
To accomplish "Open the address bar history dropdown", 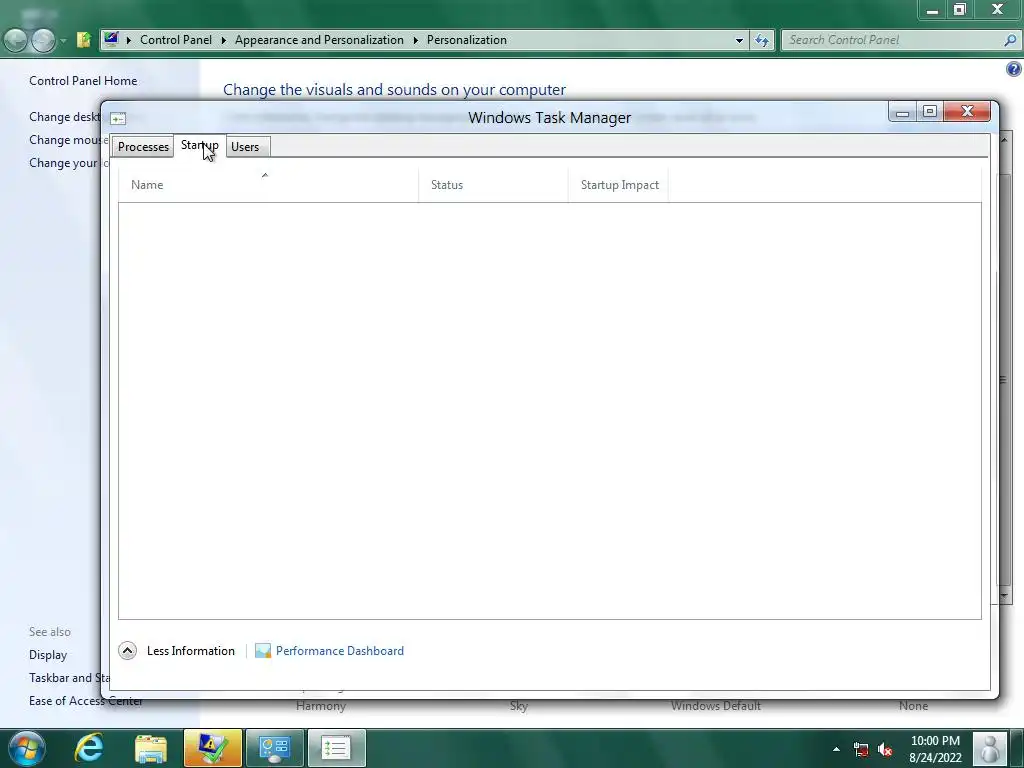I will 739,40.
